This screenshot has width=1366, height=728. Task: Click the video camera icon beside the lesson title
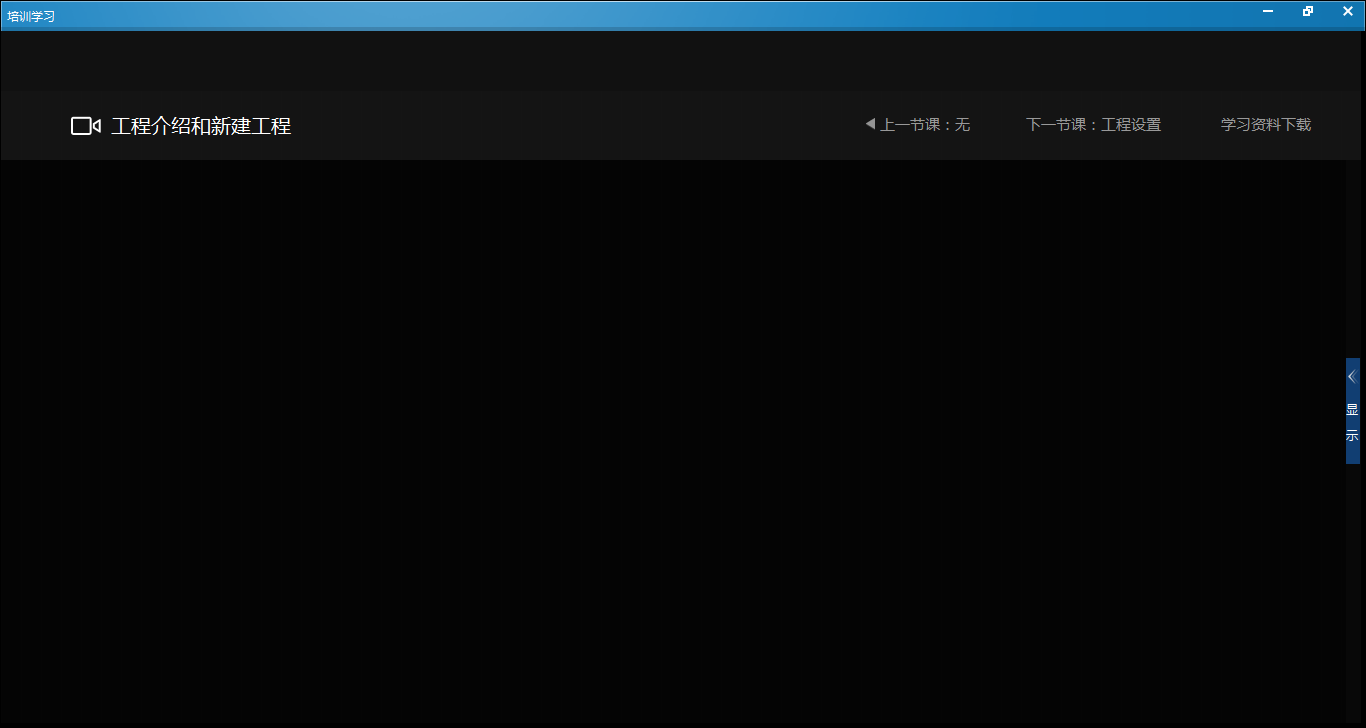[x=86, y=126]
